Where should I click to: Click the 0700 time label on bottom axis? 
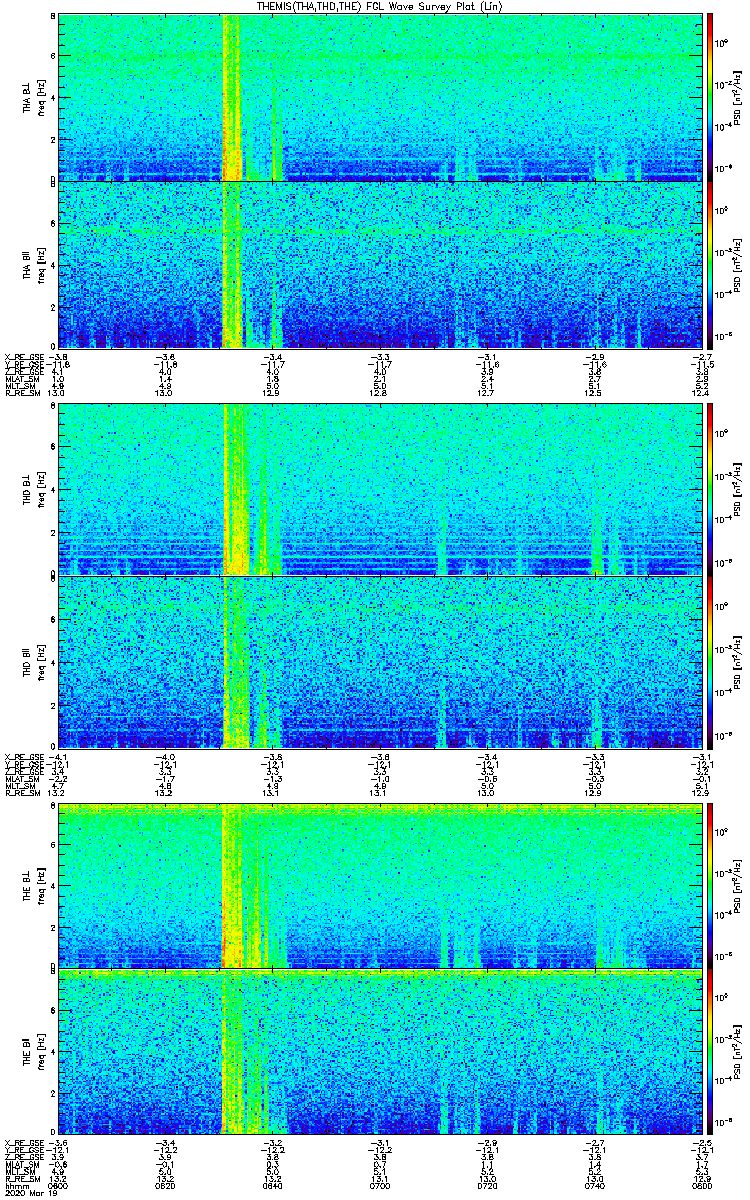click(x=380, y=1185)
